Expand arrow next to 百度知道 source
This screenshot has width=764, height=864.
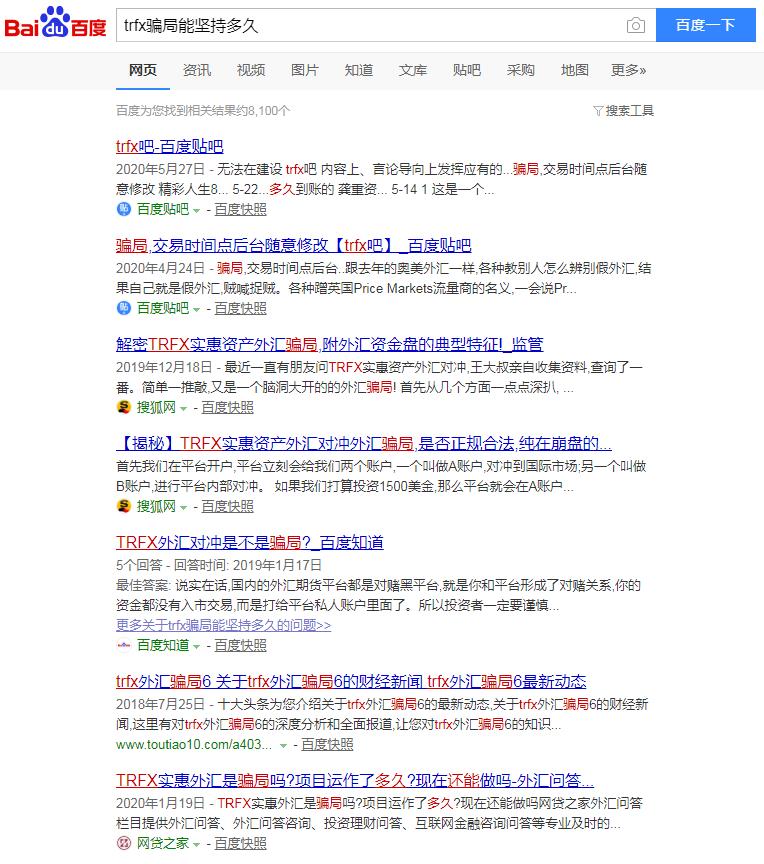[197, 646]
